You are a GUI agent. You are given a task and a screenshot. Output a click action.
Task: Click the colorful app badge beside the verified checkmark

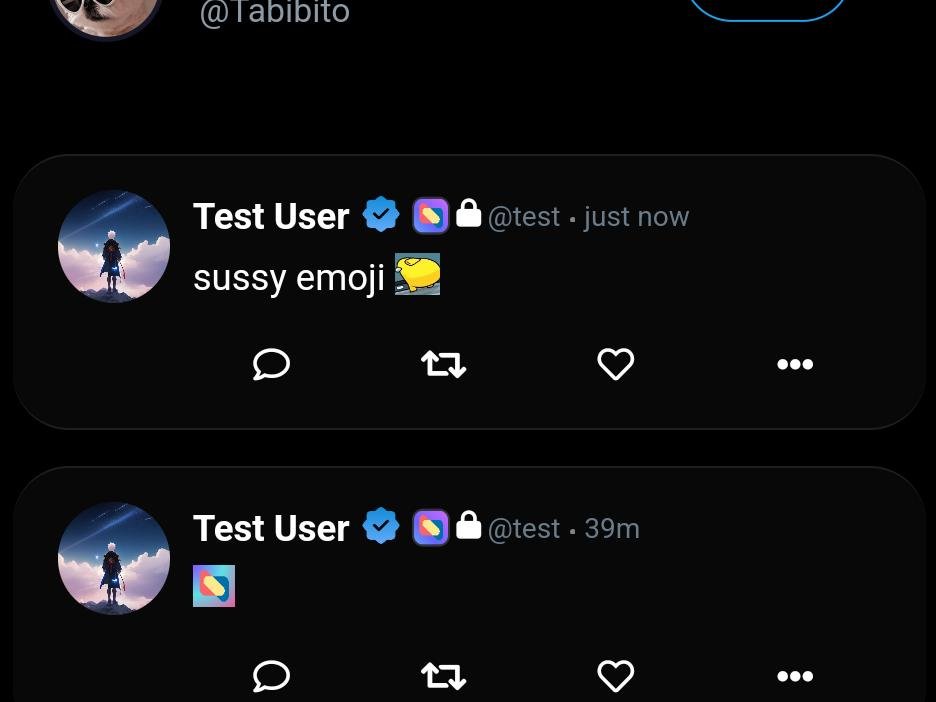tap(430, 214)
